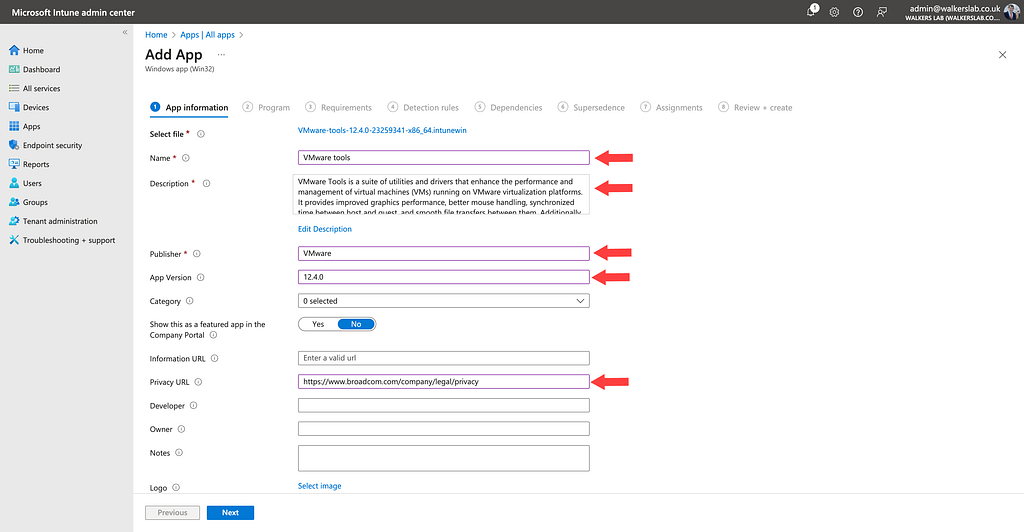Go to Devices in the sidebar
This screenshot has width=1024, height=532.
(x=35, y=107)
